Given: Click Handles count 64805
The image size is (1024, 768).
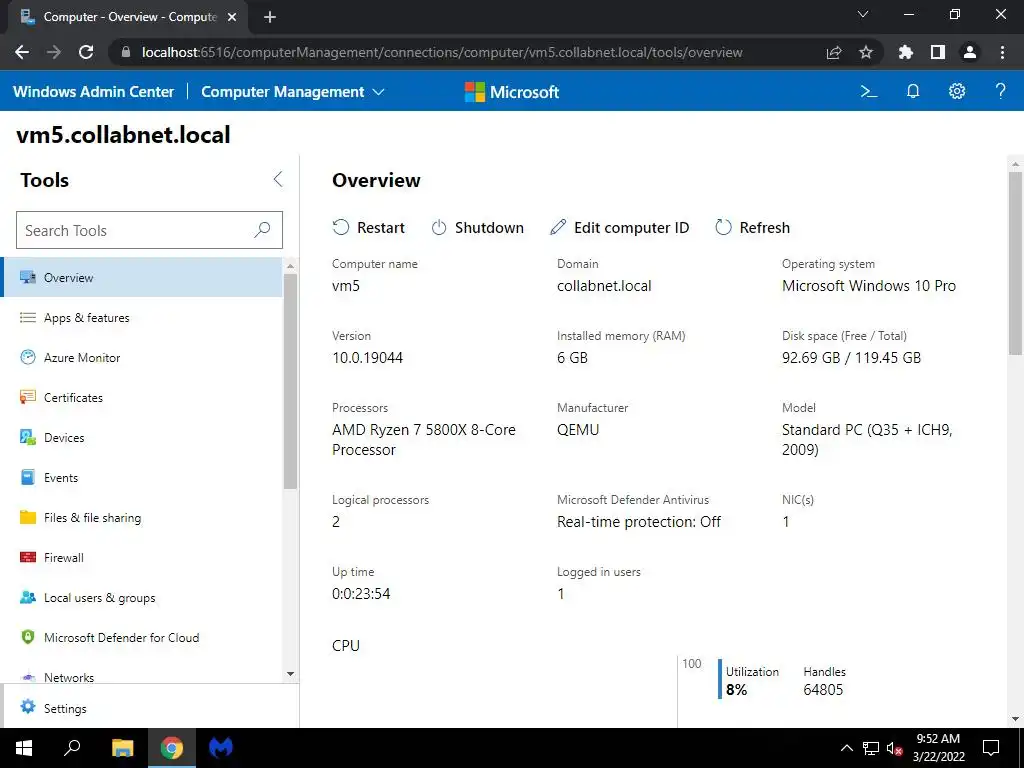Looking at the screenshot, I should (x=823, y=690).
